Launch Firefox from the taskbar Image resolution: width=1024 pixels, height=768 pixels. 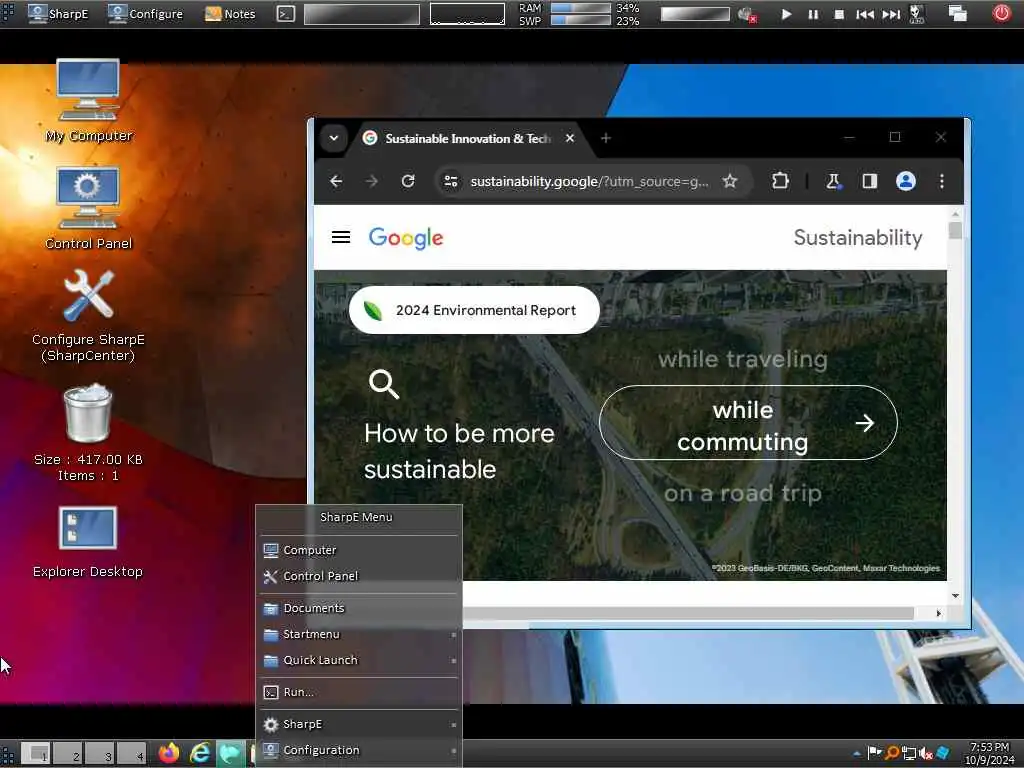(x=169, y=753)
